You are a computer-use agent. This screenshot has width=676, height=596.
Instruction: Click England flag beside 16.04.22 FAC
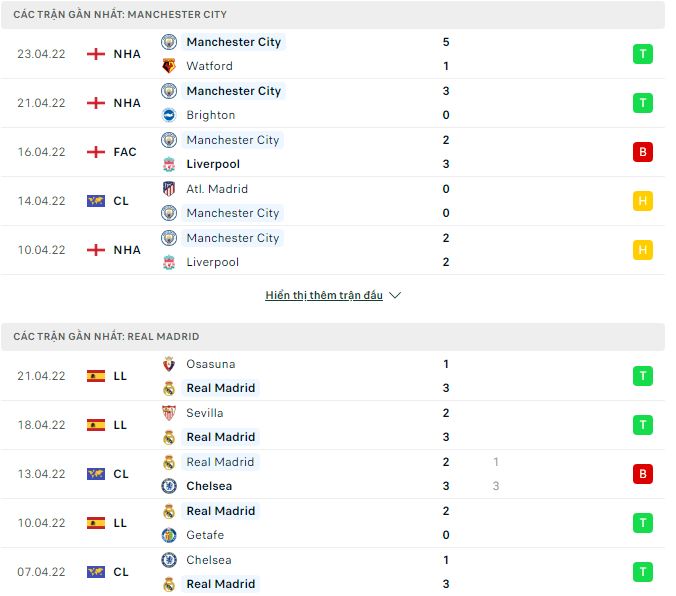tap(96, 152)
